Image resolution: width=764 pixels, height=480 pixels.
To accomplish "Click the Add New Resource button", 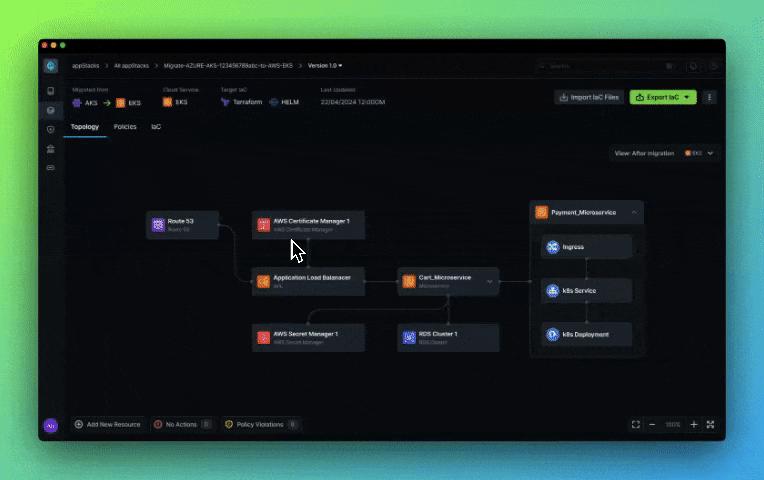I will tap(107, 425).
